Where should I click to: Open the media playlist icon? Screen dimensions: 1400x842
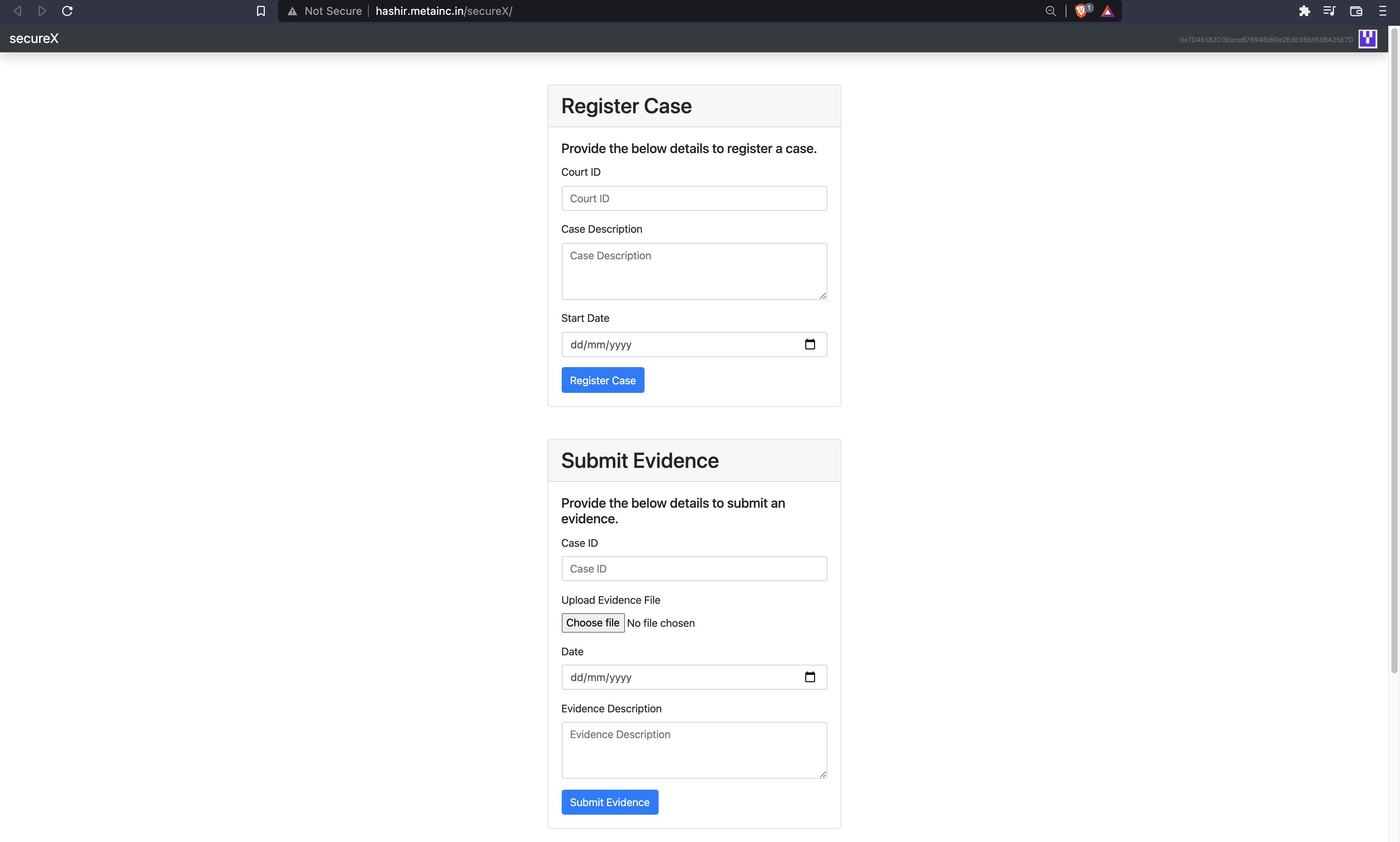click(1329, 11)
